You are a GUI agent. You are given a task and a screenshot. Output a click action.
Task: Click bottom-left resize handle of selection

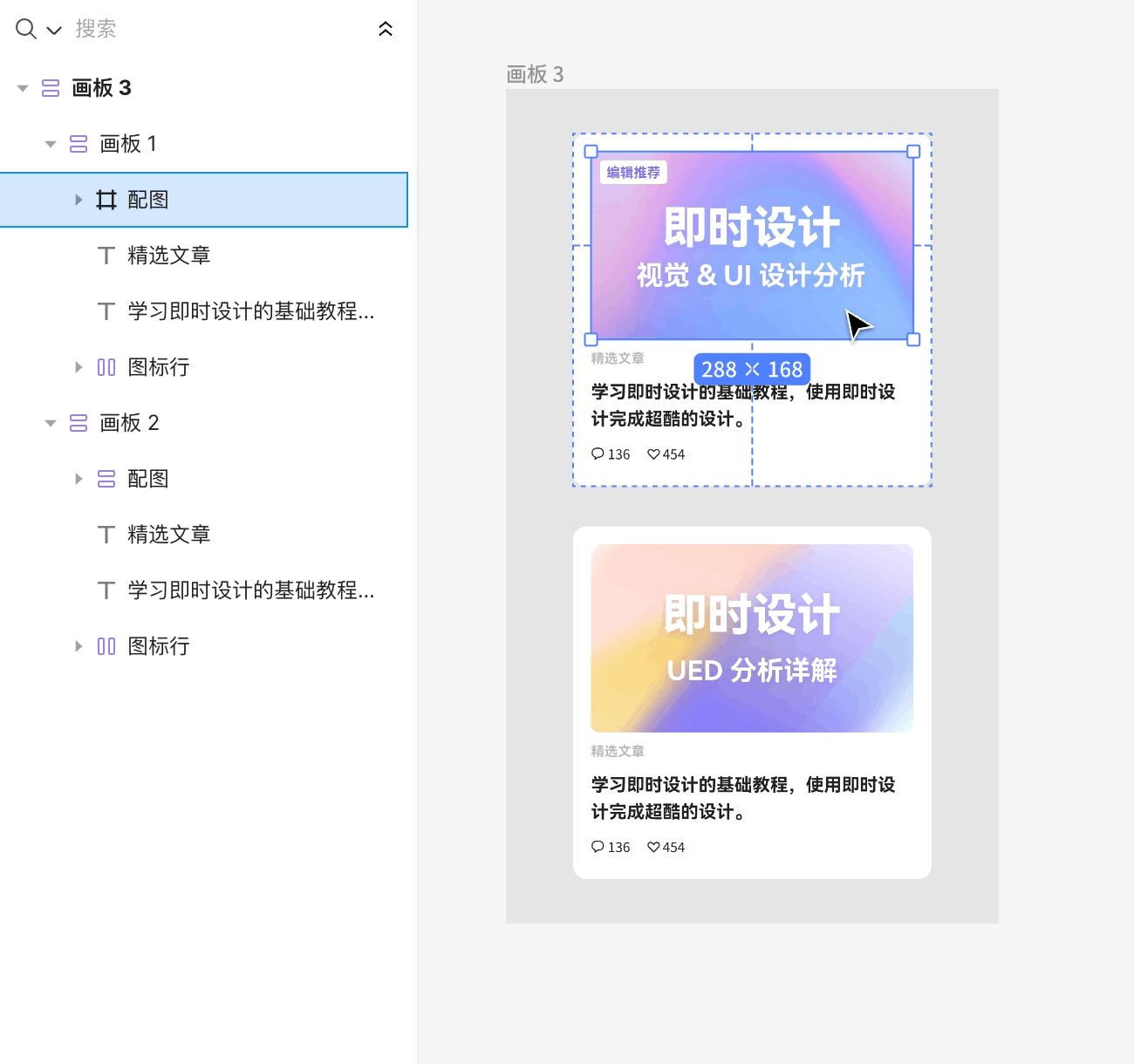click(x=591, y=339)
